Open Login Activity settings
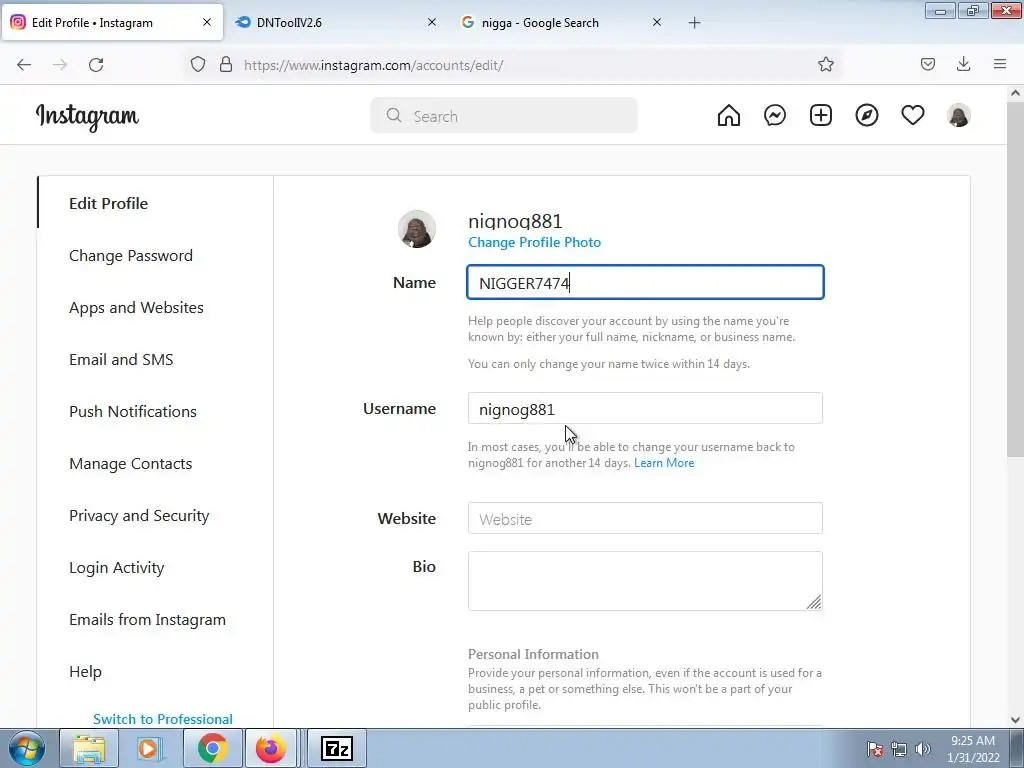 click(x=116, y=568)
